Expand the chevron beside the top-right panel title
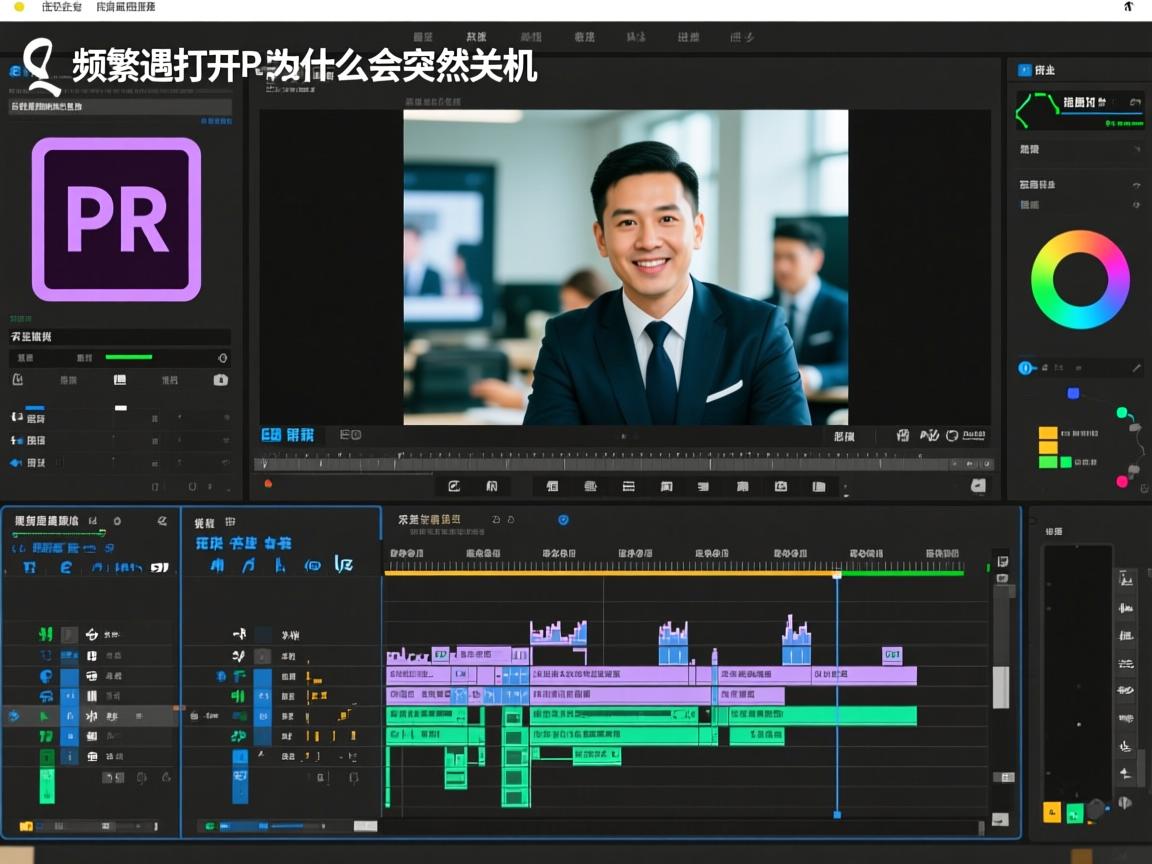This screenshot has width=1152, height=864. 1137,103
